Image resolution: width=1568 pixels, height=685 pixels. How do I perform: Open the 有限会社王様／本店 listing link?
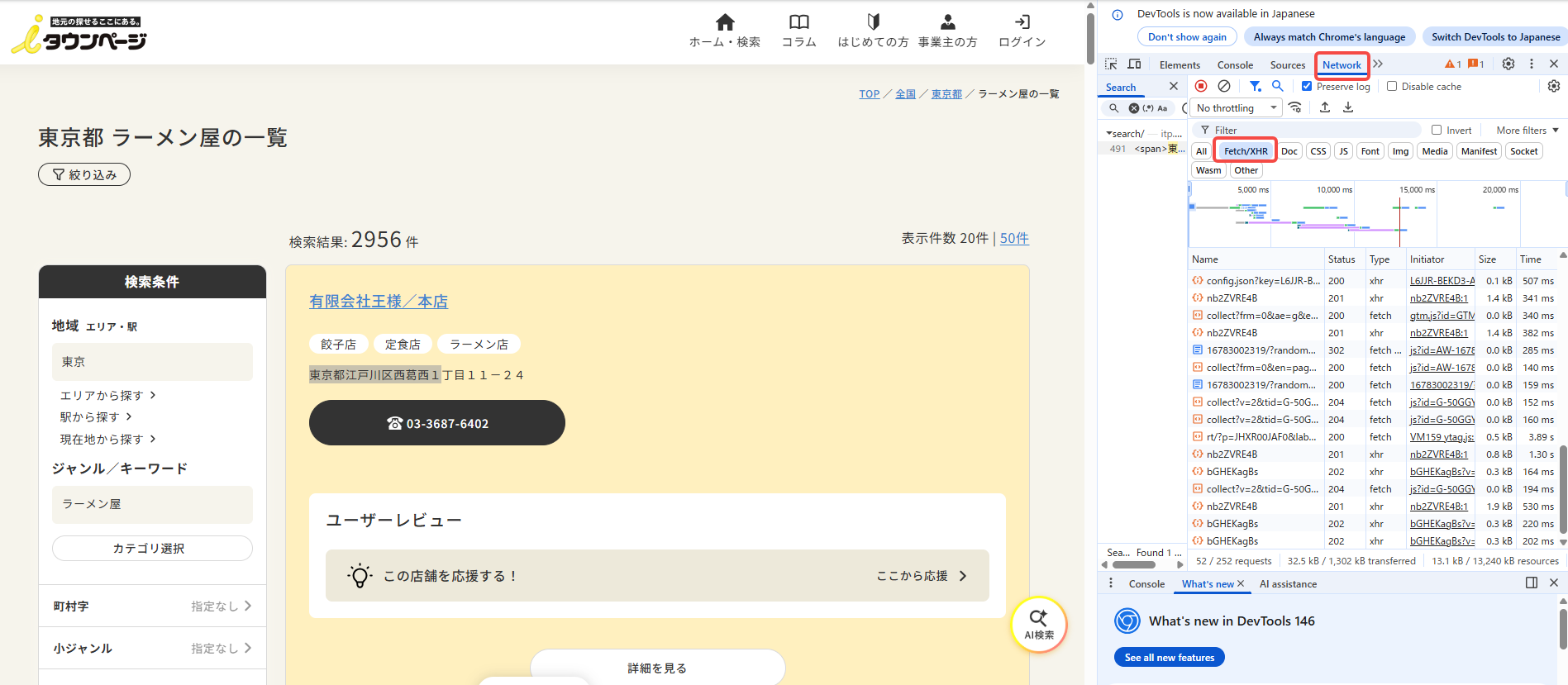click(379, 302)
